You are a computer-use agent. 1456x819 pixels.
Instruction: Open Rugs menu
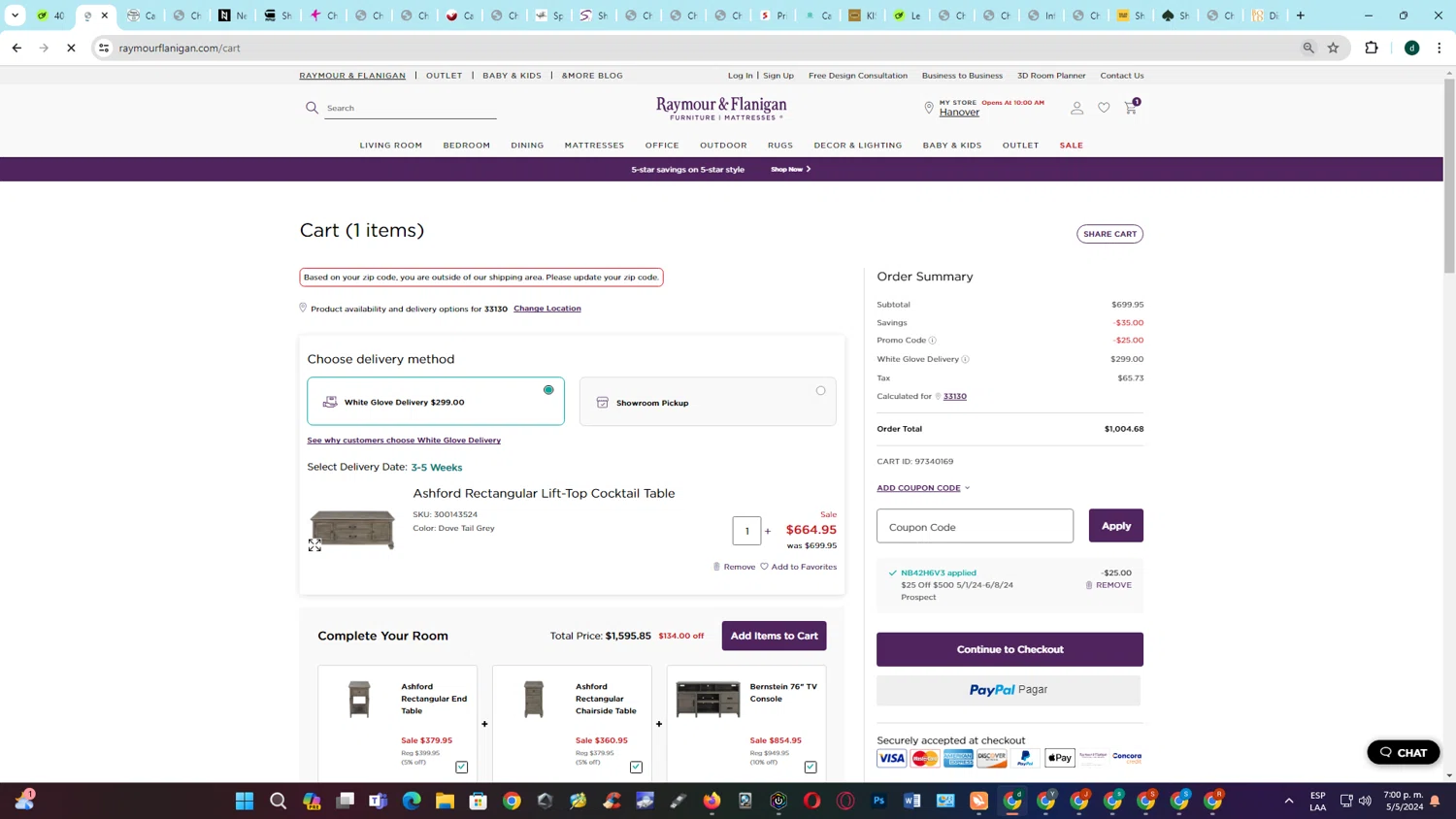[780, 146]
